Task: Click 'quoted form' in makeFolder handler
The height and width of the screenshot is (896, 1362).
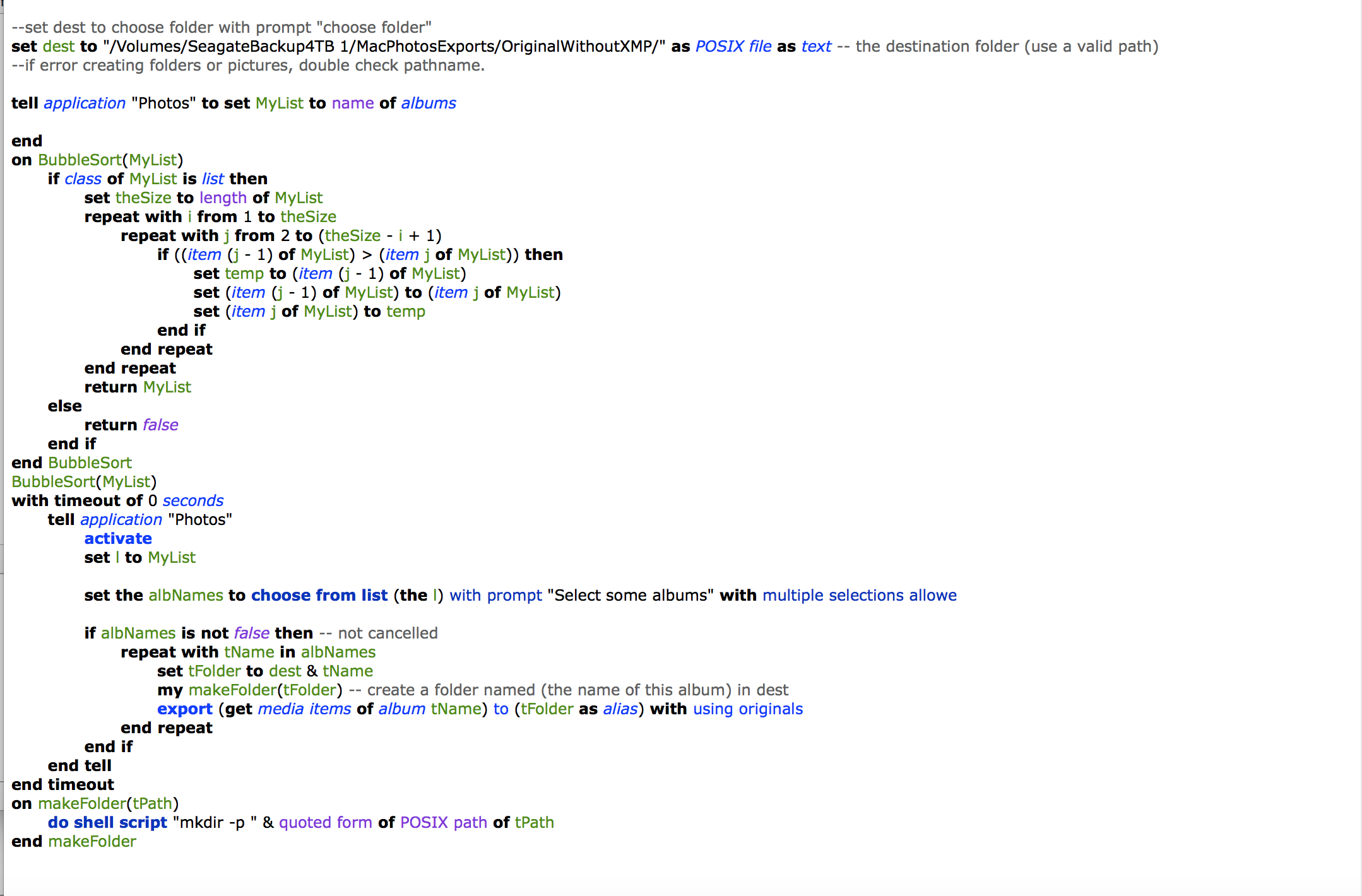Action: click(325, 822)
